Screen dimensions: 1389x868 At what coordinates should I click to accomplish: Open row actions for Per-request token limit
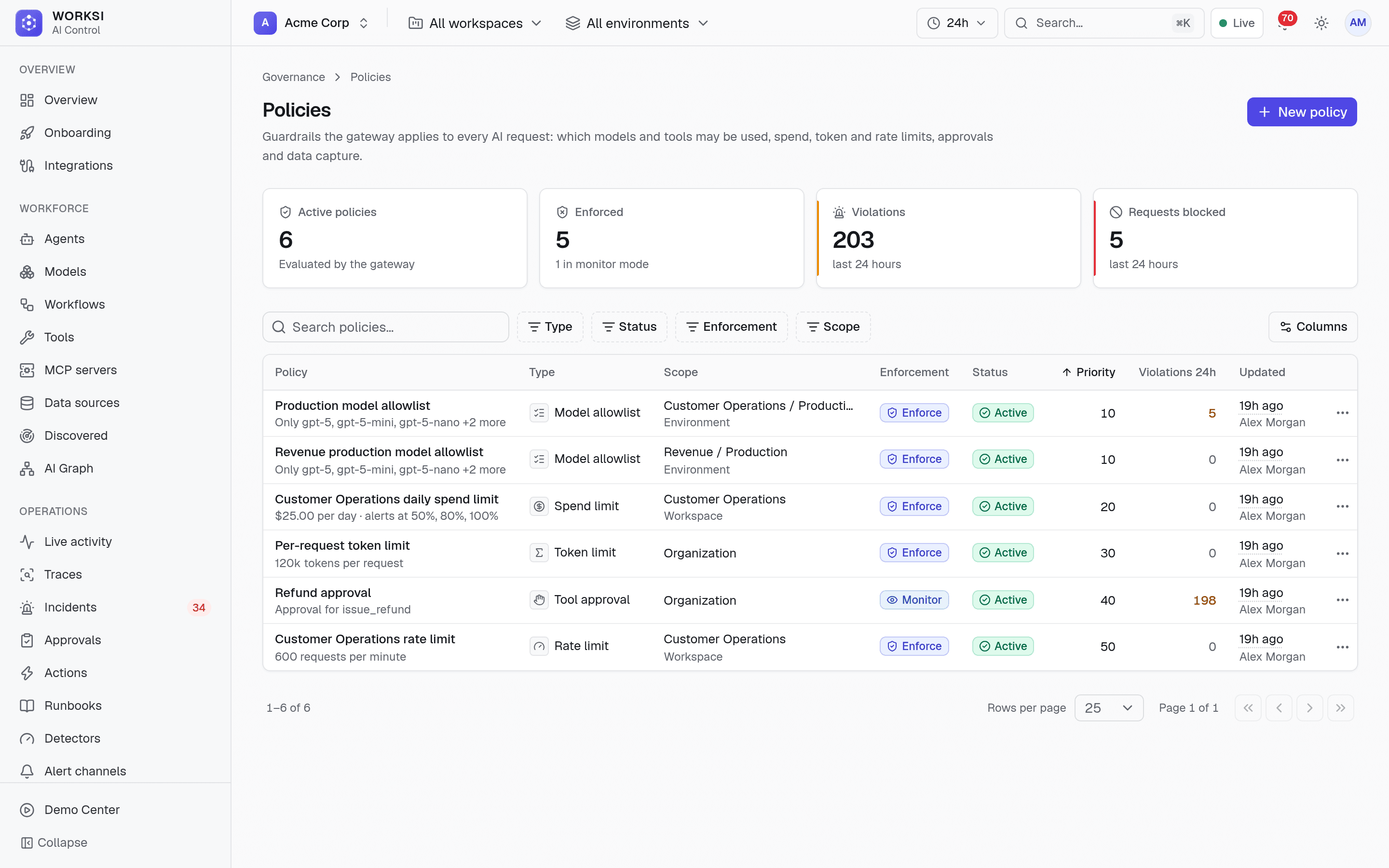point(1342,554)
